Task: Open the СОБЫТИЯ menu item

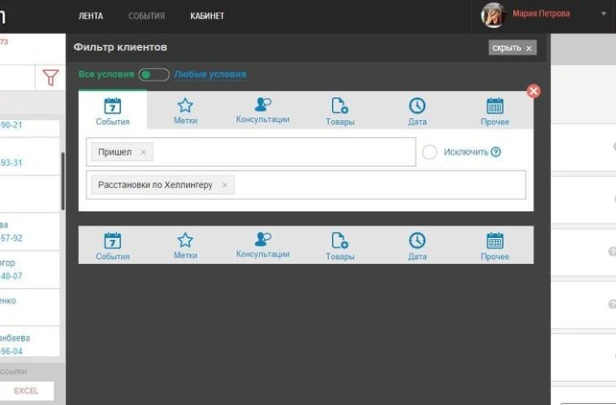Action: pos(146,16)
